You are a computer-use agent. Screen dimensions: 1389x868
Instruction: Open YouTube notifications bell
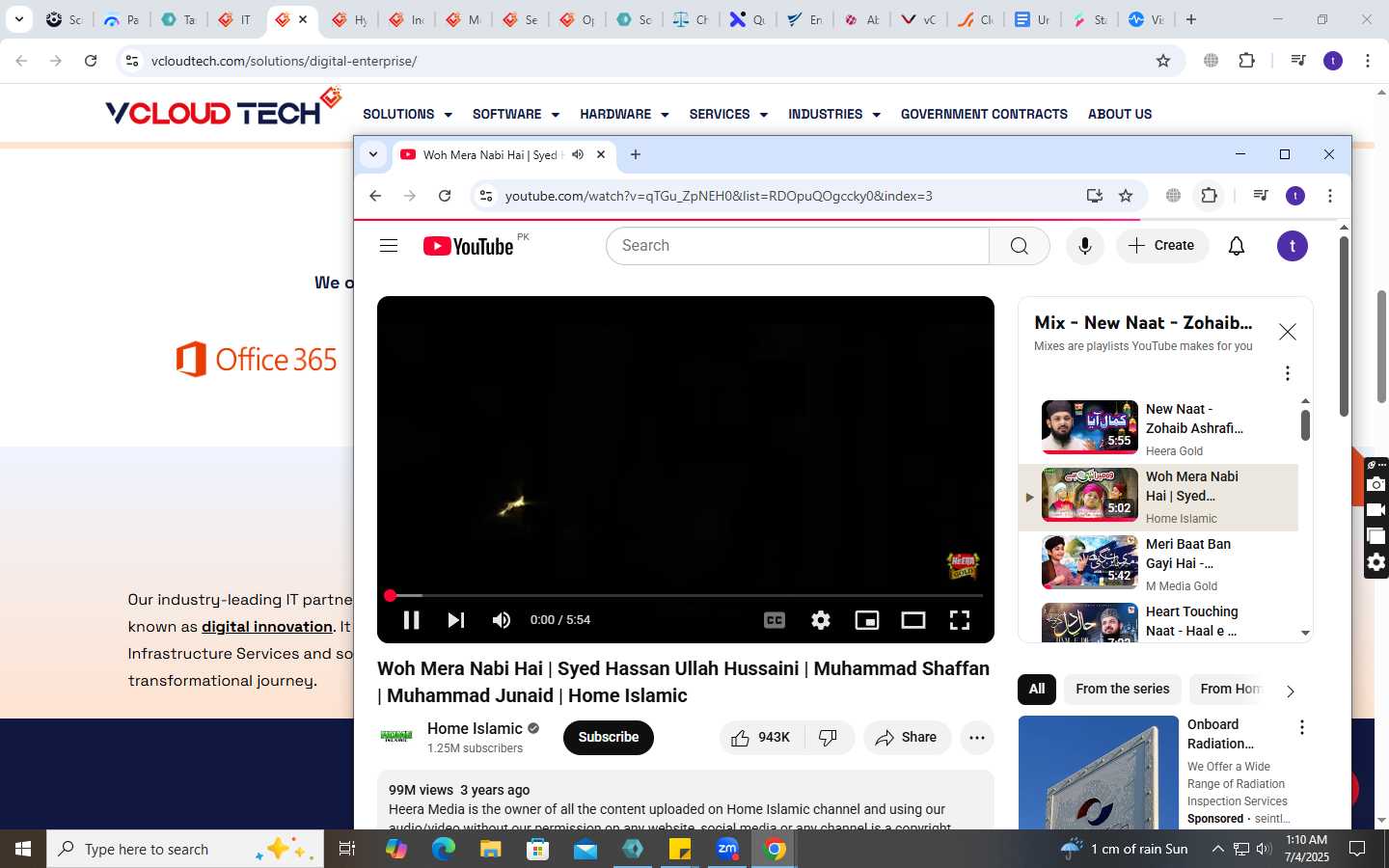[1237, 246]
